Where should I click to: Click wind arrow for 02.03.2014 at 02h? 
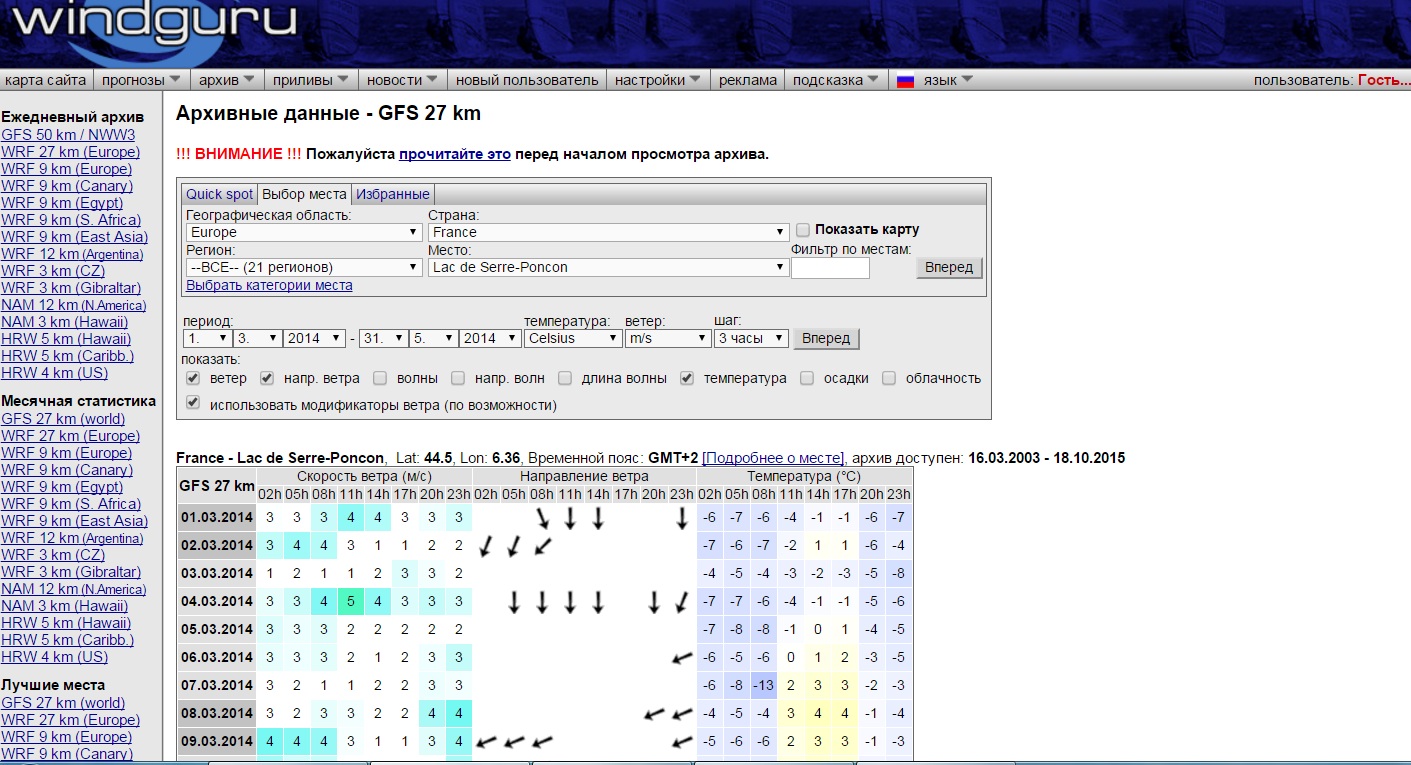click(x=486, y=546)
